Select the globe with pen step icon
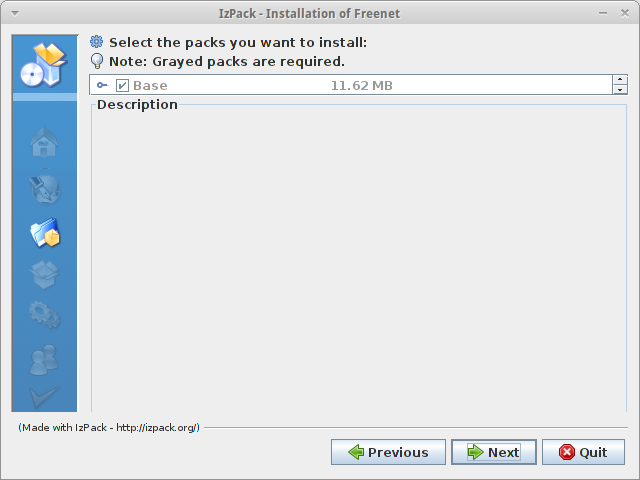 pyautogui.click(x=45, y=189)
